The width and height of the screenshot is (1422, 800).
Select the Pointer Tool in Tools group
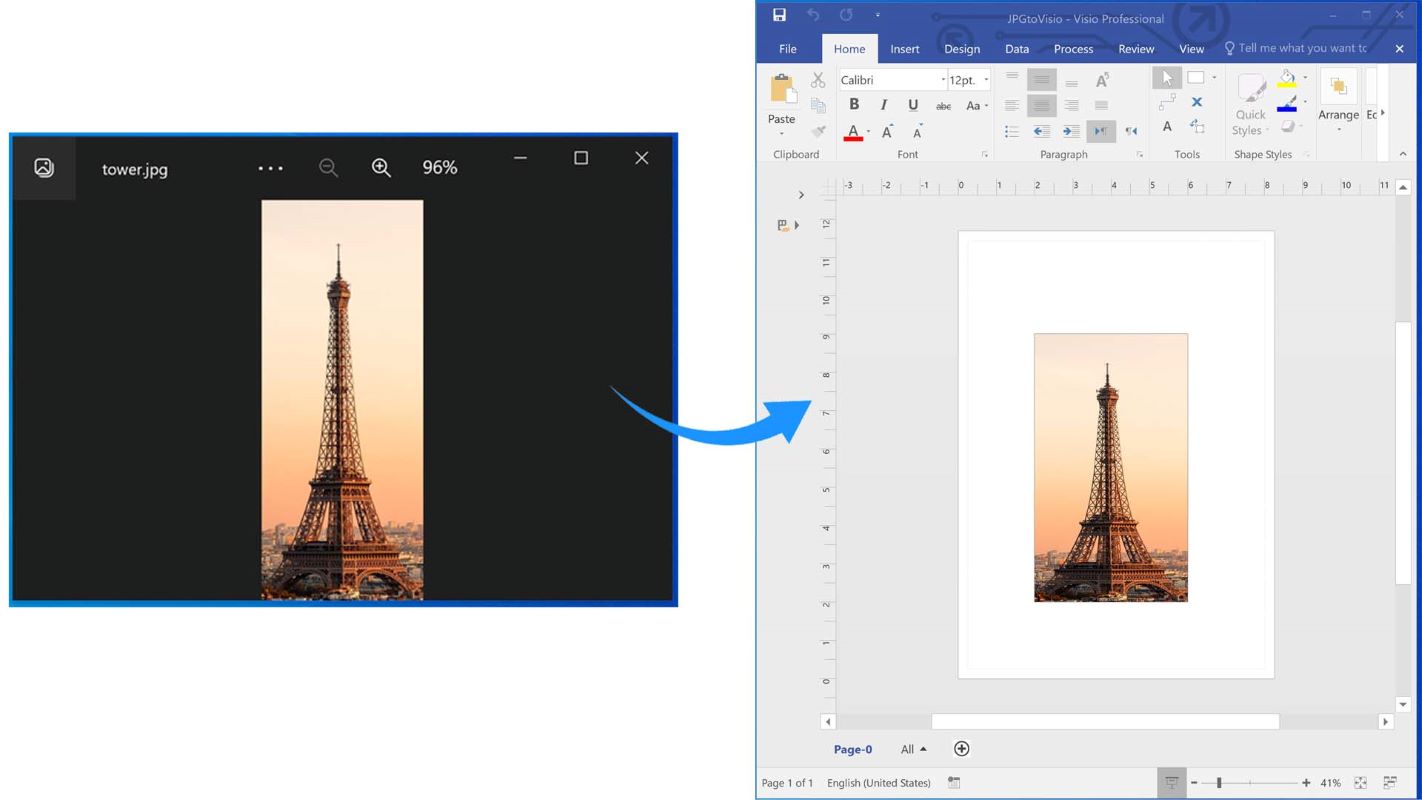1166,78
